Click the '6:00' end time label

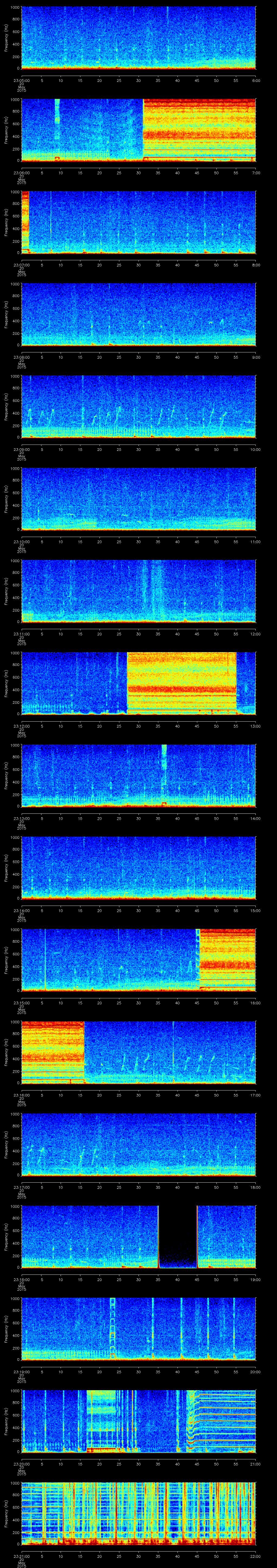coord(256,80)
